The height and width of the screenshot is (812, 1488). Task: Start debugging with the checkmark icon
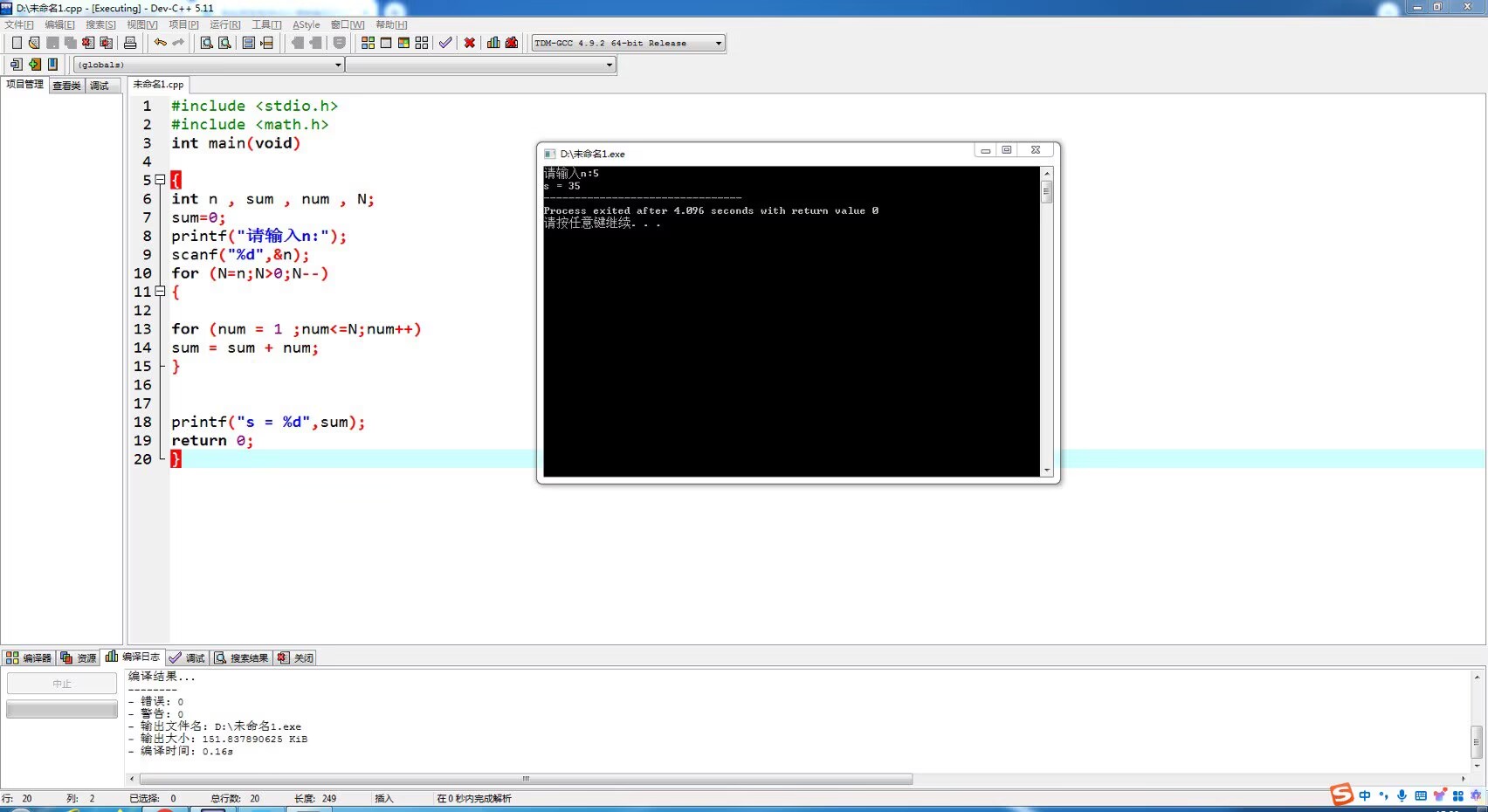pyautogui.click(x=445, y=43)
